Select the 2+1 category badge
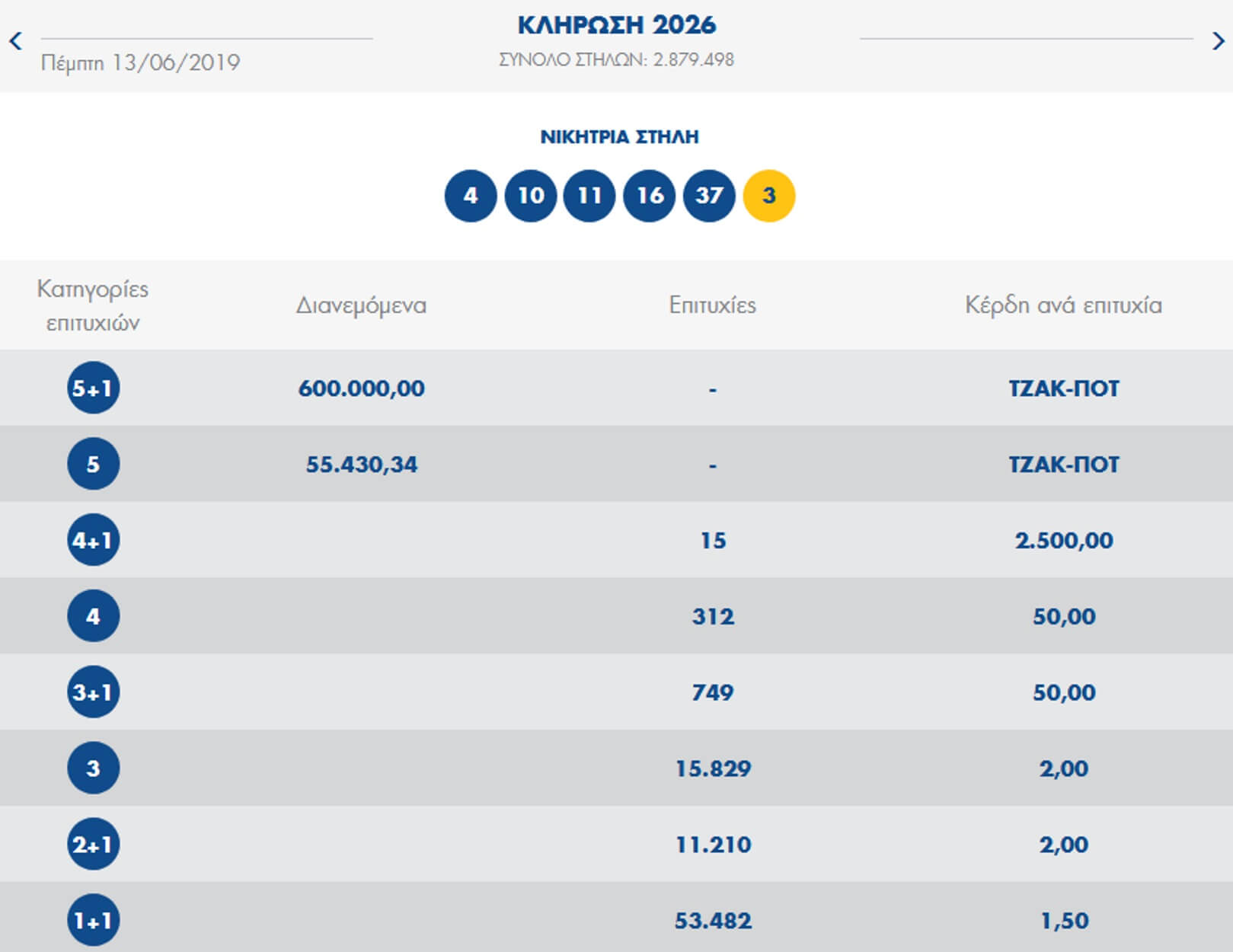Image resolution: width=1233 pixels, height=952 pixels. (x=93, y=844)
